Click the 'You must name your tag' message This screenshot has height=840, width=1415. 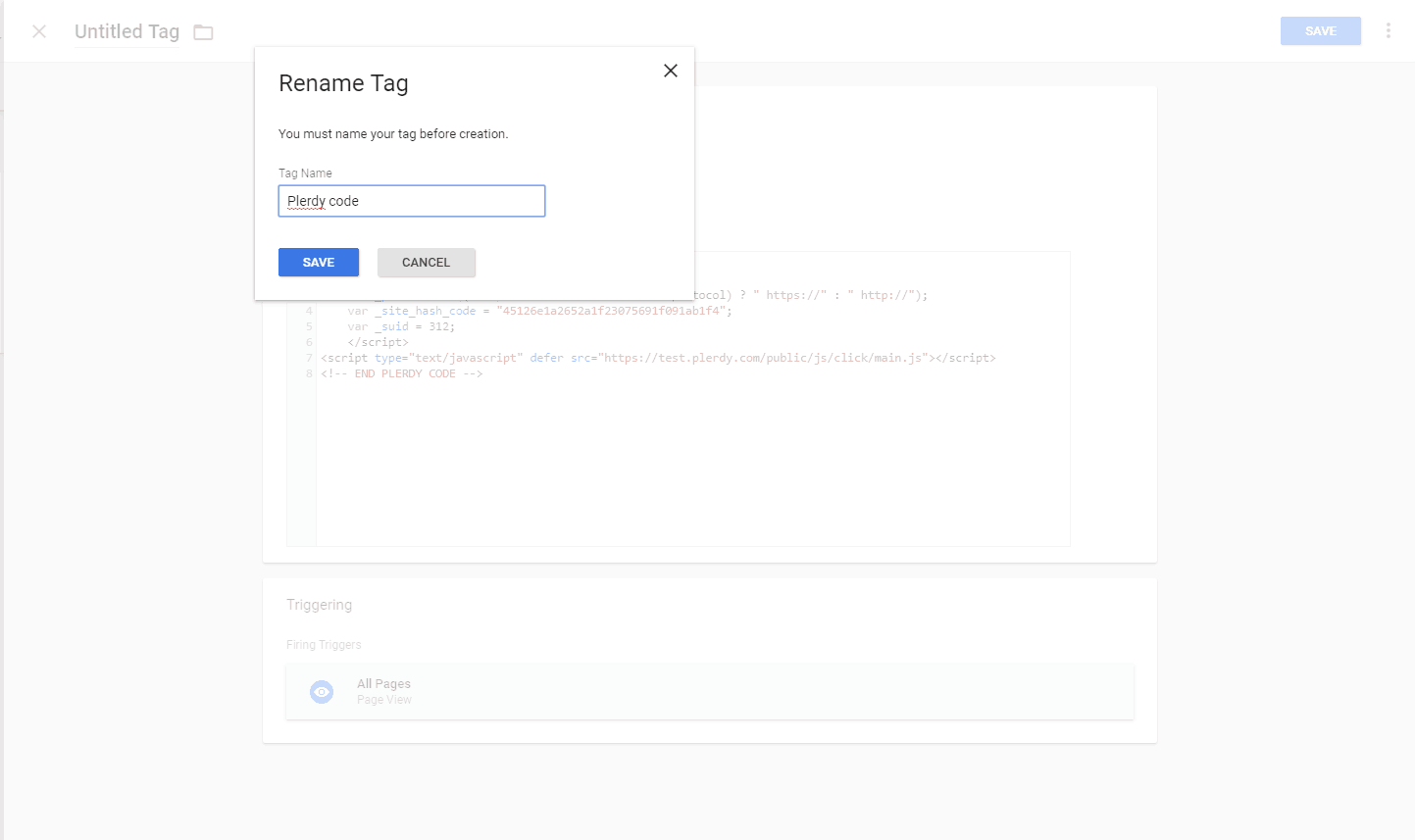393,134
